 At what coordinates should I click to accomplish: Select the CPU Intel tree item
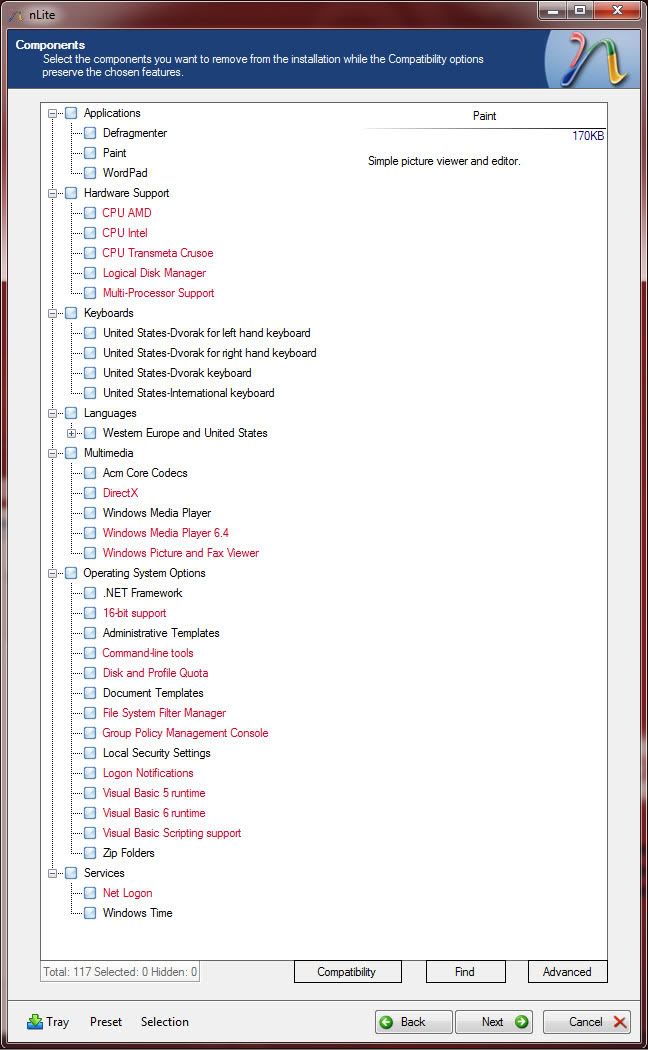[x=125, y=233]
